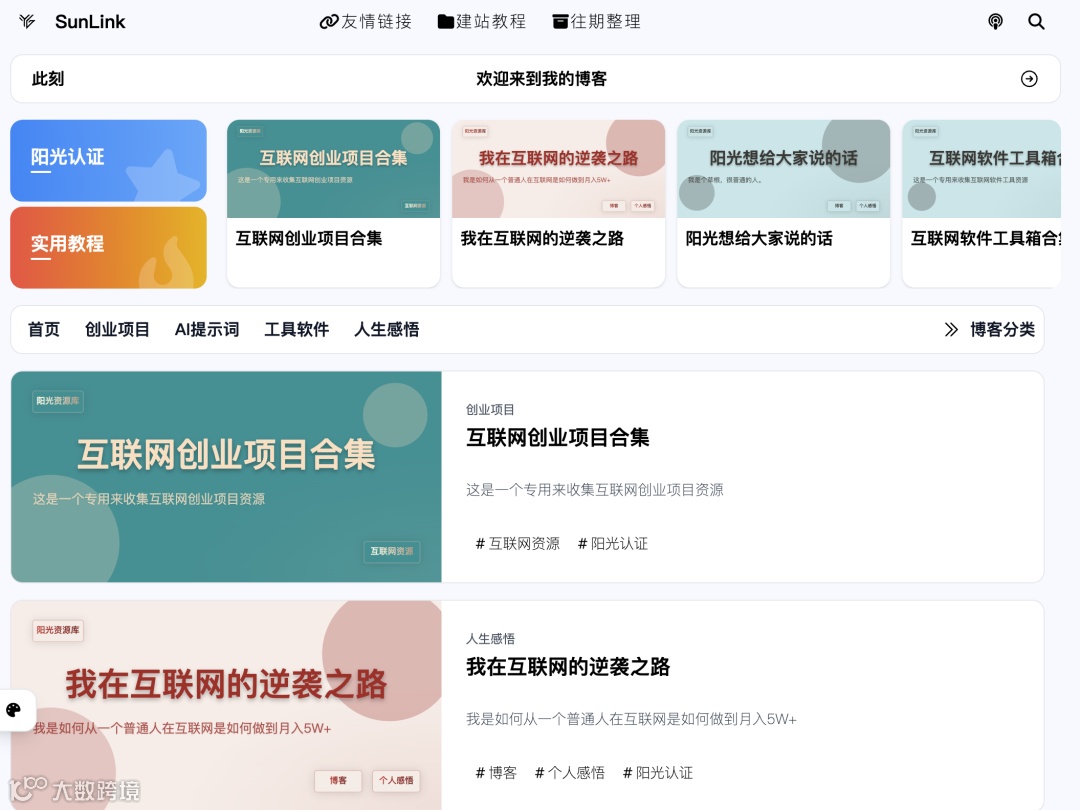Open the orange 实用教程 category card

coord(108,247)
